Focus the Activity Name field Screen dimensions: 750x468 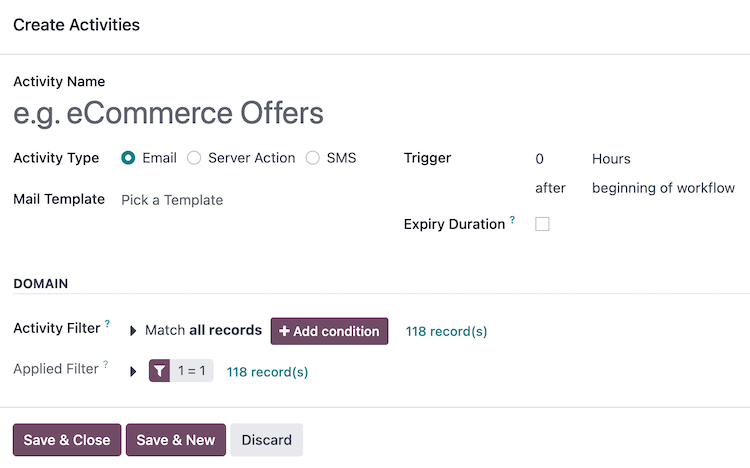tap(200, 113)
